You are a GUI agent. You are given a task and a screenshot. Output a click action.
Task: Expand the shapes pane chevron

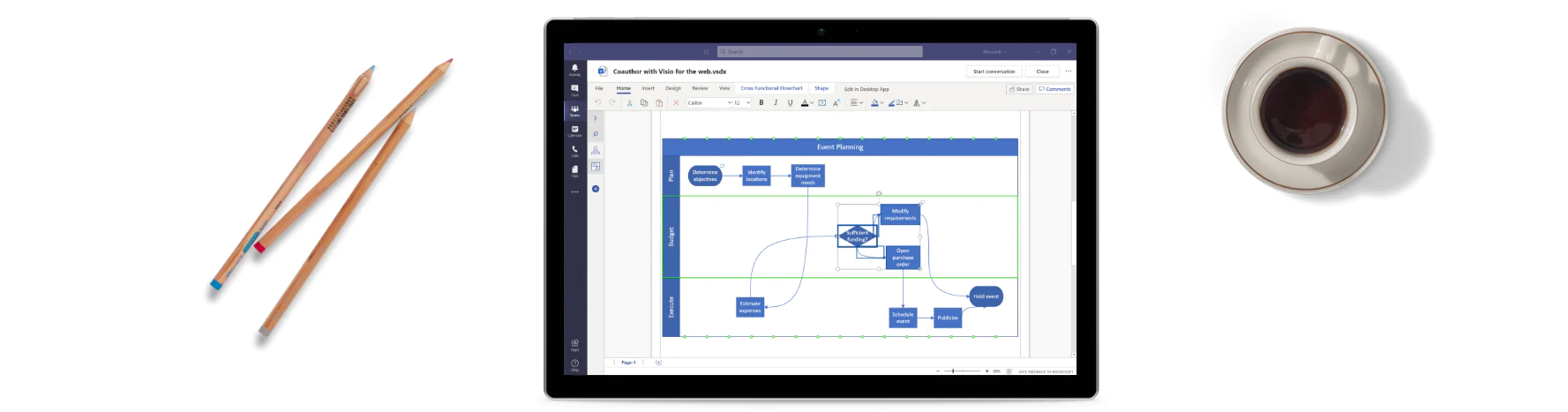tap(596, 117)
